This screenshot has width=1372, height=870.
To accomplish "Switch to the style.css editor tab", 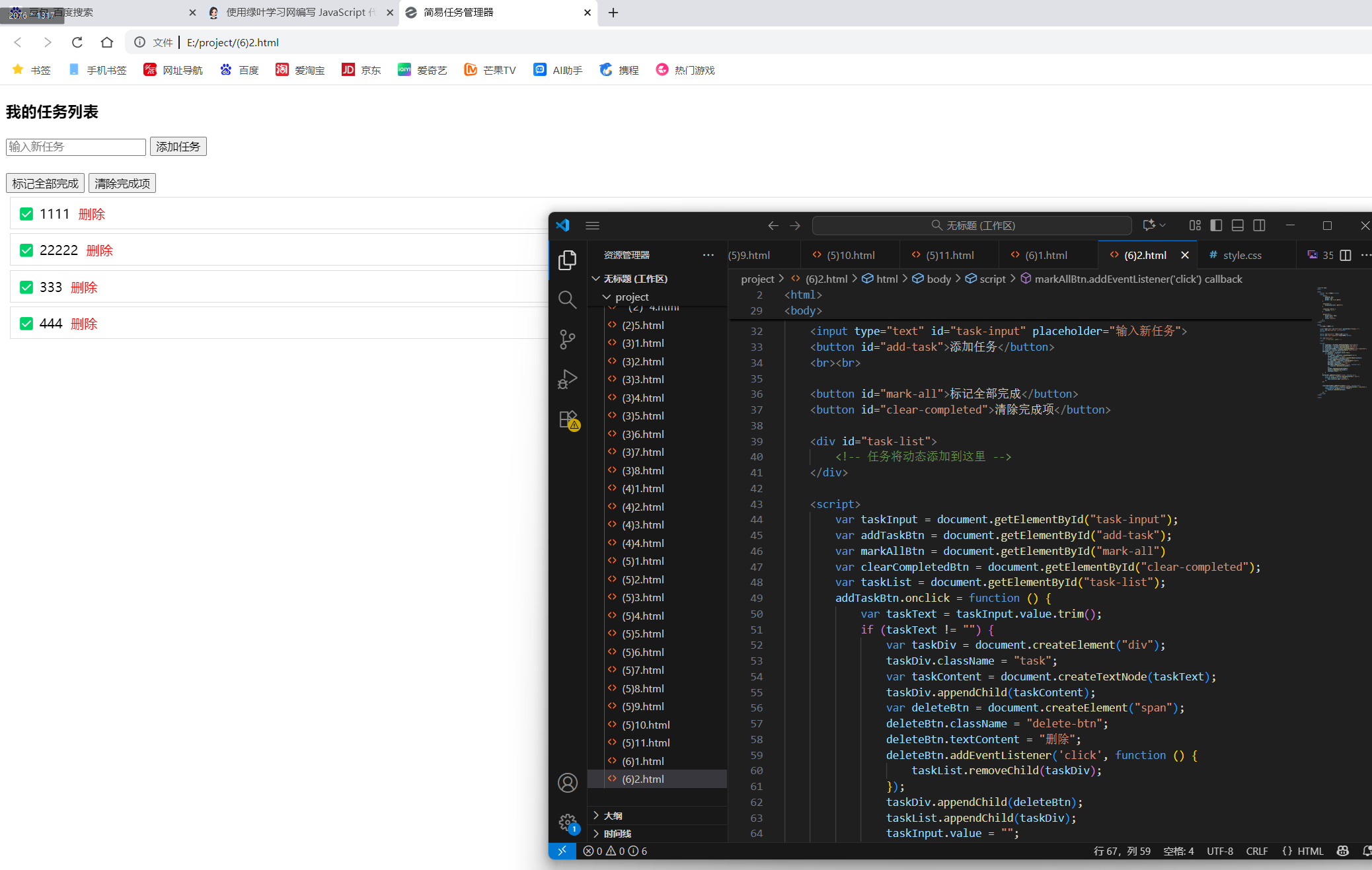I will pos(1241,255).
